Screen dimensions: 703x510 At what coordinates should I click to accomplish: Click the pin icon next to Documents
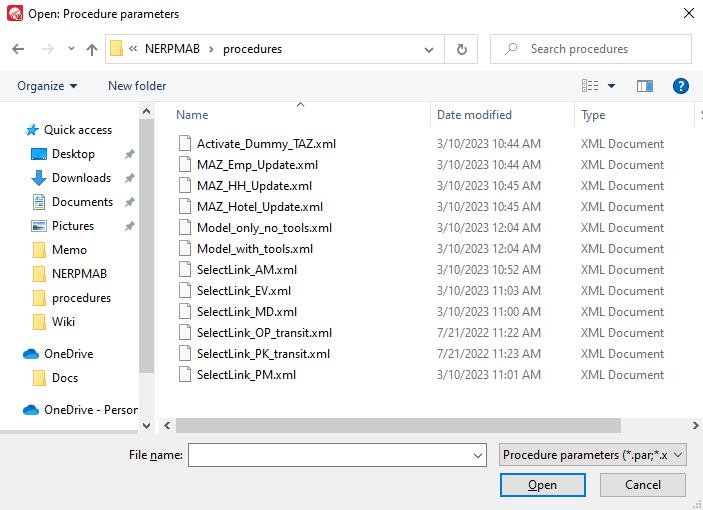pos(130,202)
